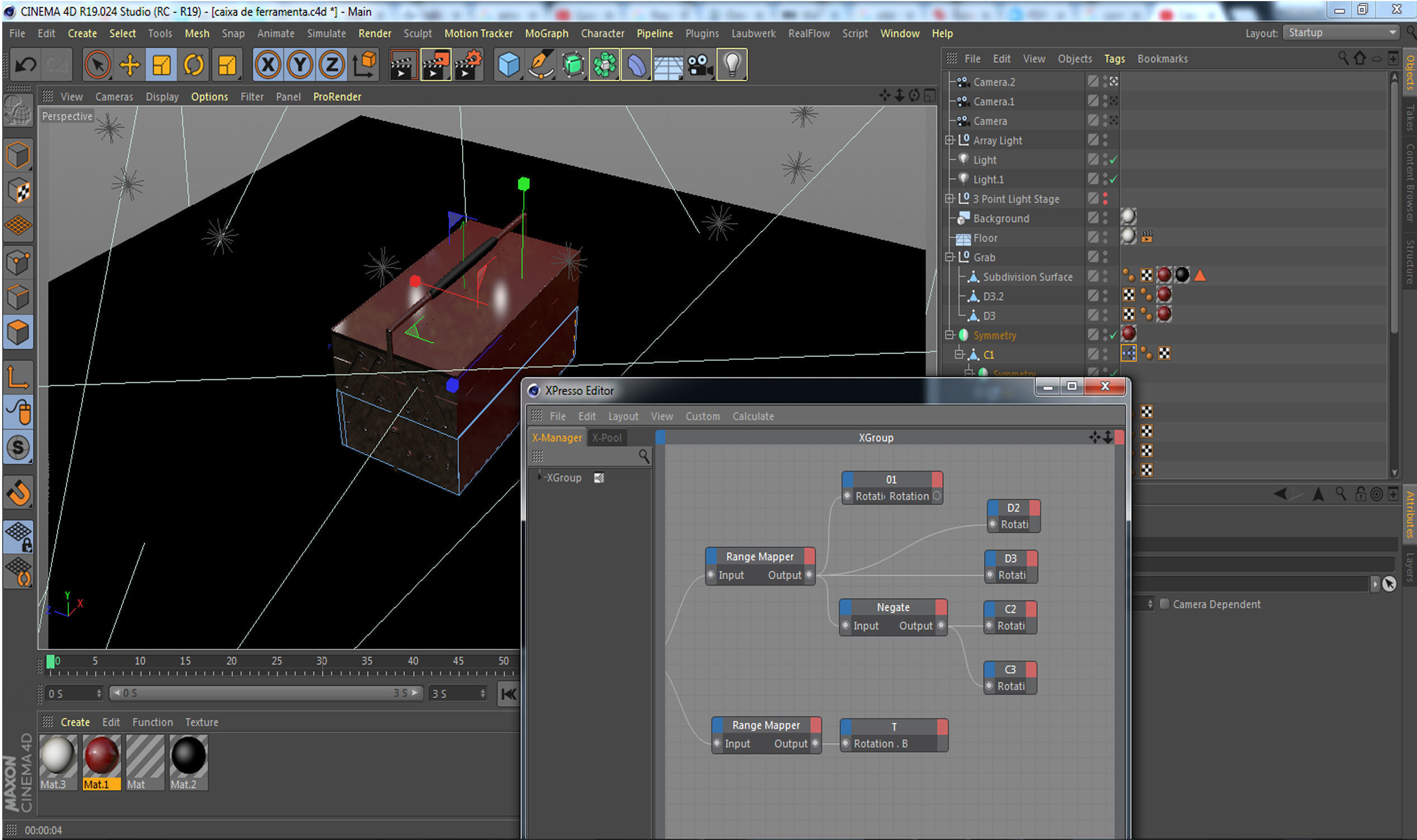Click Go to Start playback button

point(508,694)
